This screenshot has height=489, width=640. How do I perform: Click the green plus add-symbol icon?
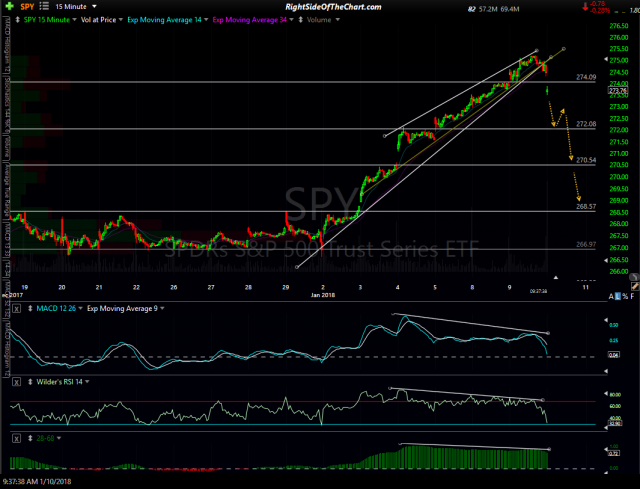click(9, 6)
